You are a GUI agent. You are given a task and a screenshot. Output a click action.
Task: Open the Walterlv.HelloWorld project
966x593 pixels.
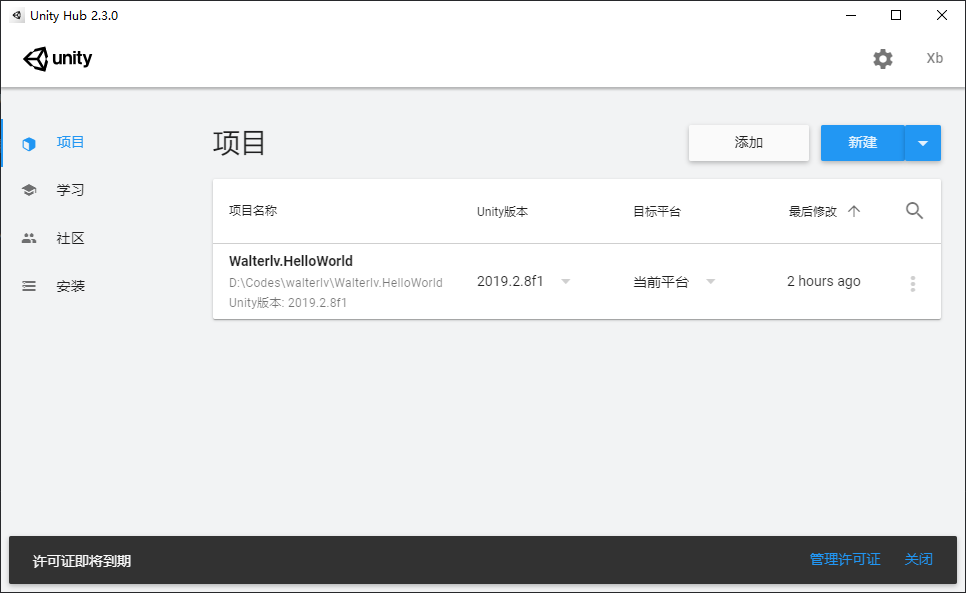coord(291,261)
